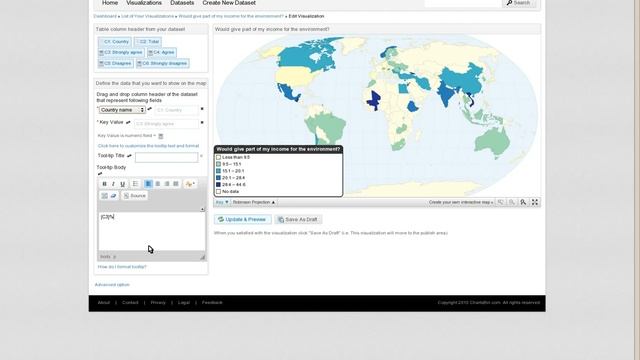Click the top search input box

(463, 3)
